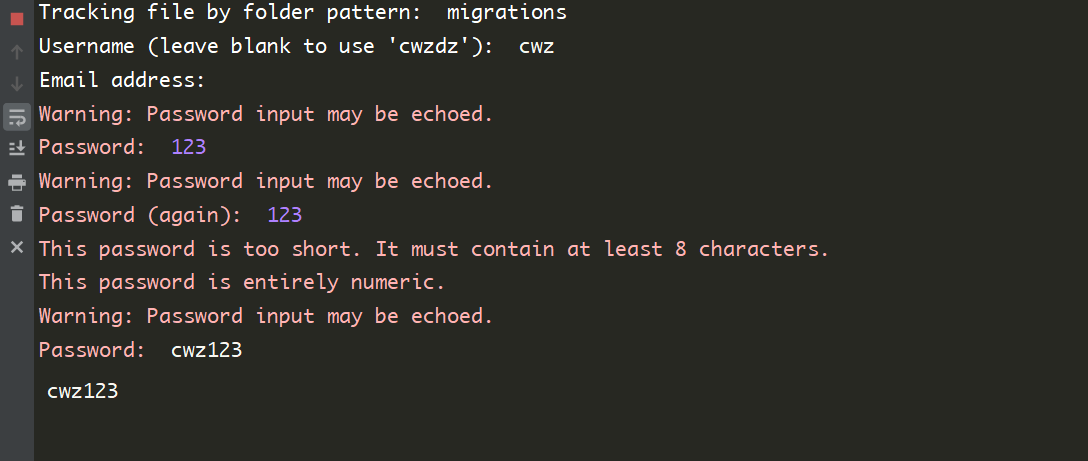
Task: Close the run tab with the X icon
Action: click(17, 247)
